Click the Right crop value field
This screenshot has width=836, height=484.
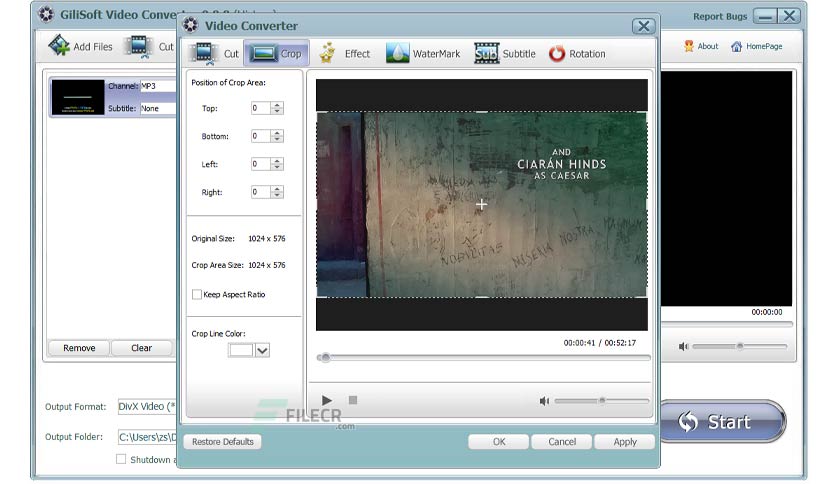click(261, 192)
